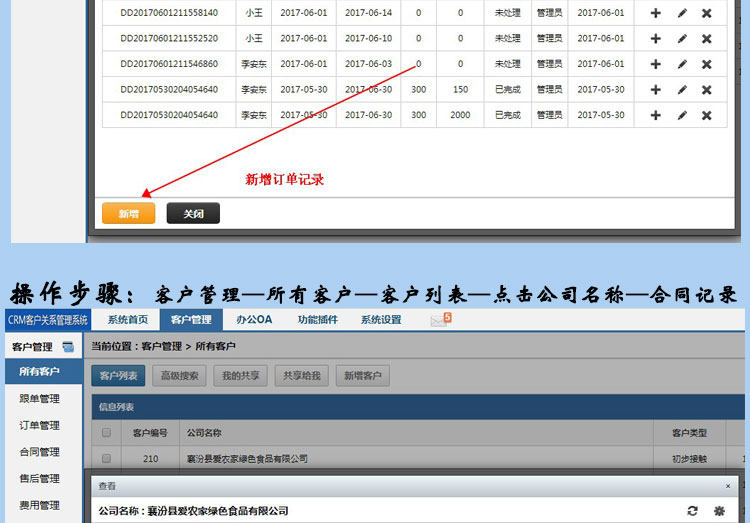750x523 pixels.
Task: Click the CRM客户关系管理系统 logo
Action: (48, 320)
